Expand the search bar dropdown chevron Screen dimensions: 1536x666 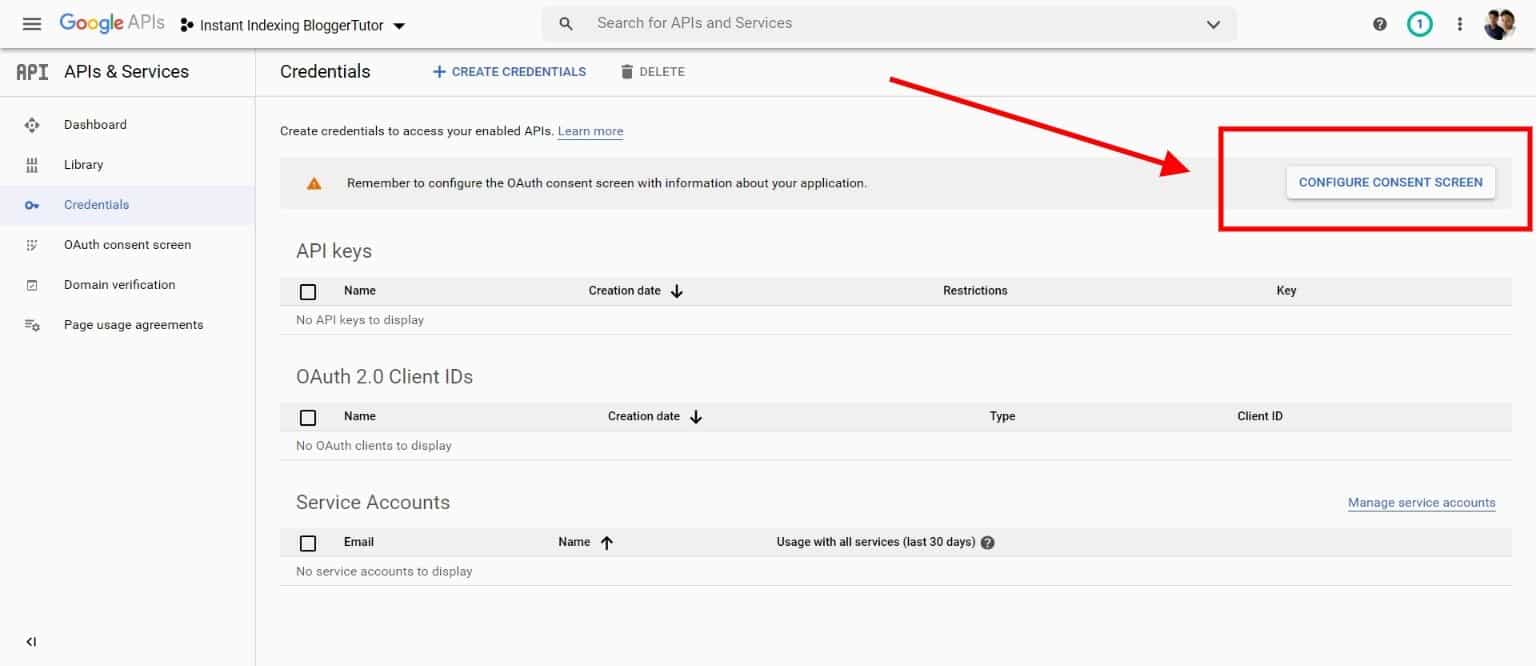click(1213, 25)
